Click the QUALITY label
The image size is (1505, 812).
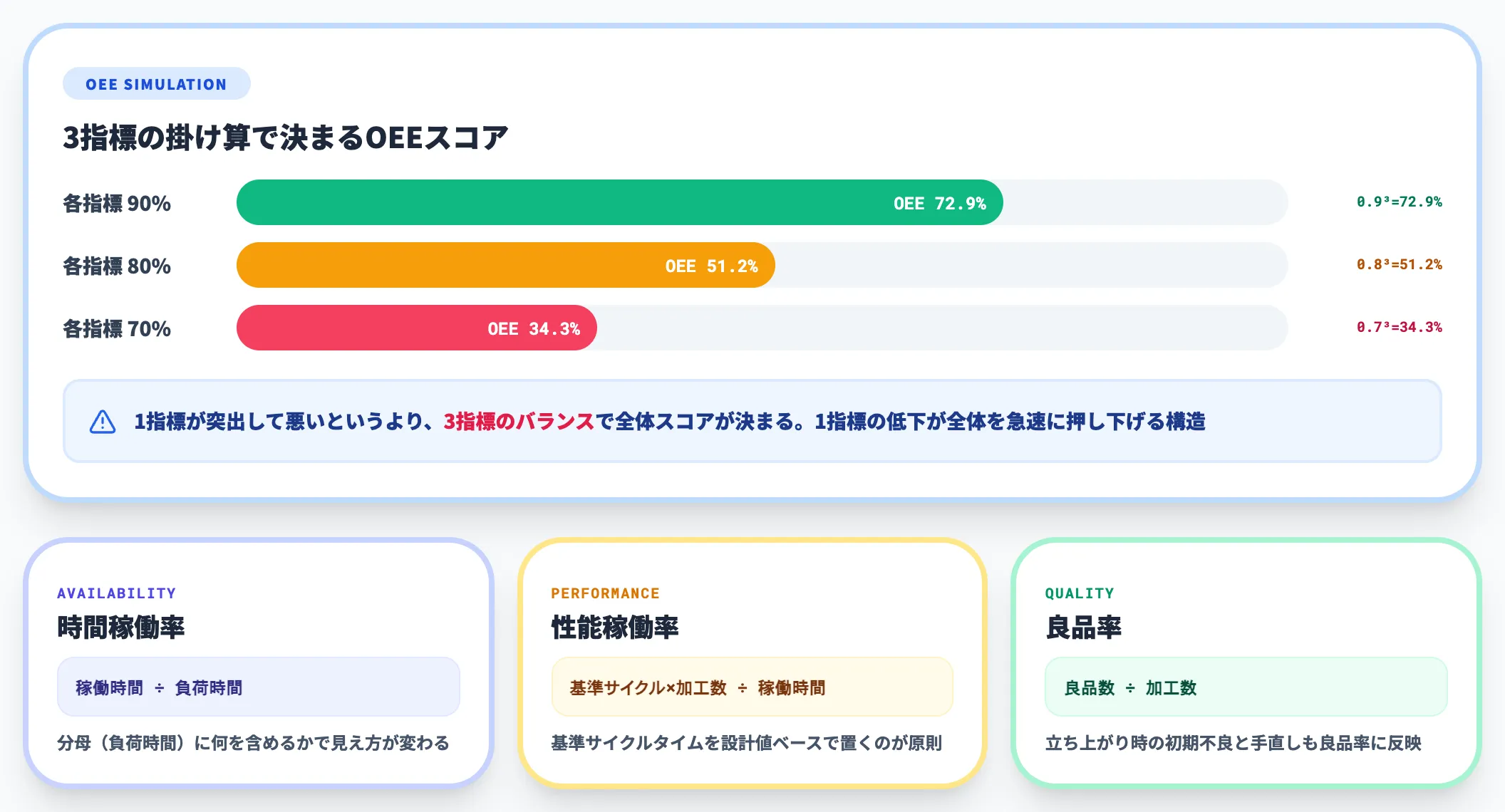pos(1080,593)
